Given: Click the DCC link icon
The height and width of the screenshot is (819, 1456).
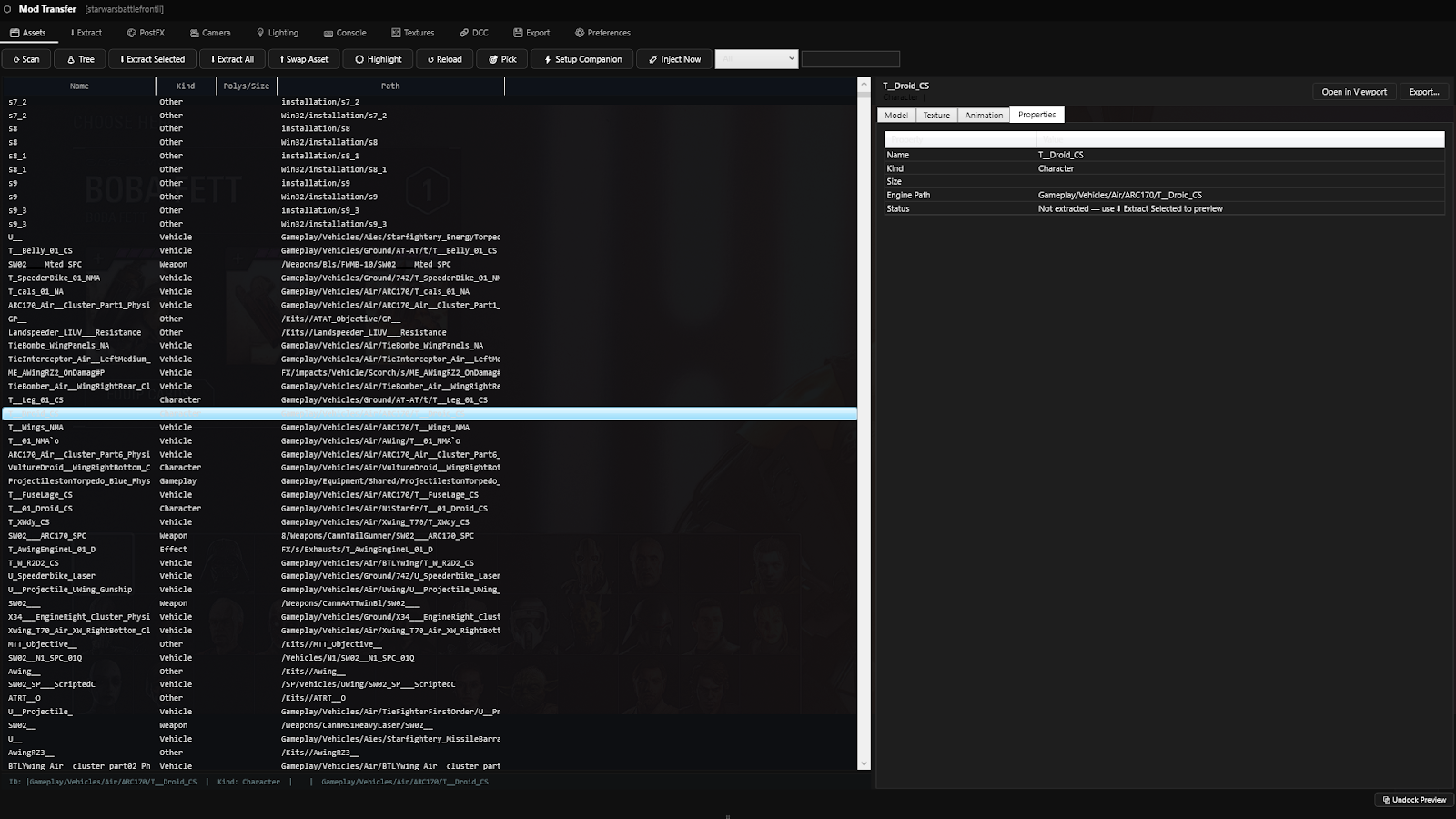Looking at the screenshot, I should click(463, 33).
